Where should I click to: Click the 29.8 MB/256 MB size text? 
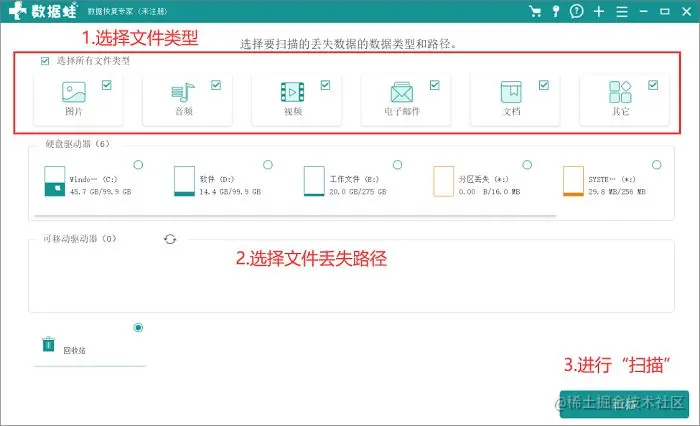[x=617, y=192]
